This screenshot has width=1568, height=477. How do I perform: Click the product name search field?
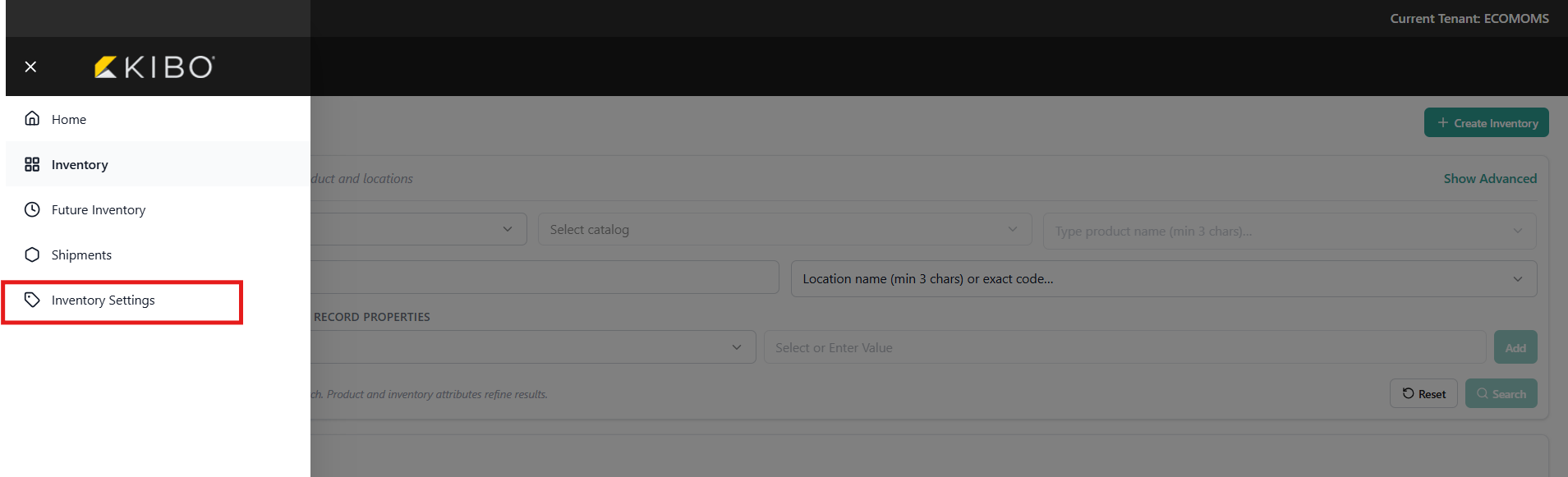pos(1290,231)
